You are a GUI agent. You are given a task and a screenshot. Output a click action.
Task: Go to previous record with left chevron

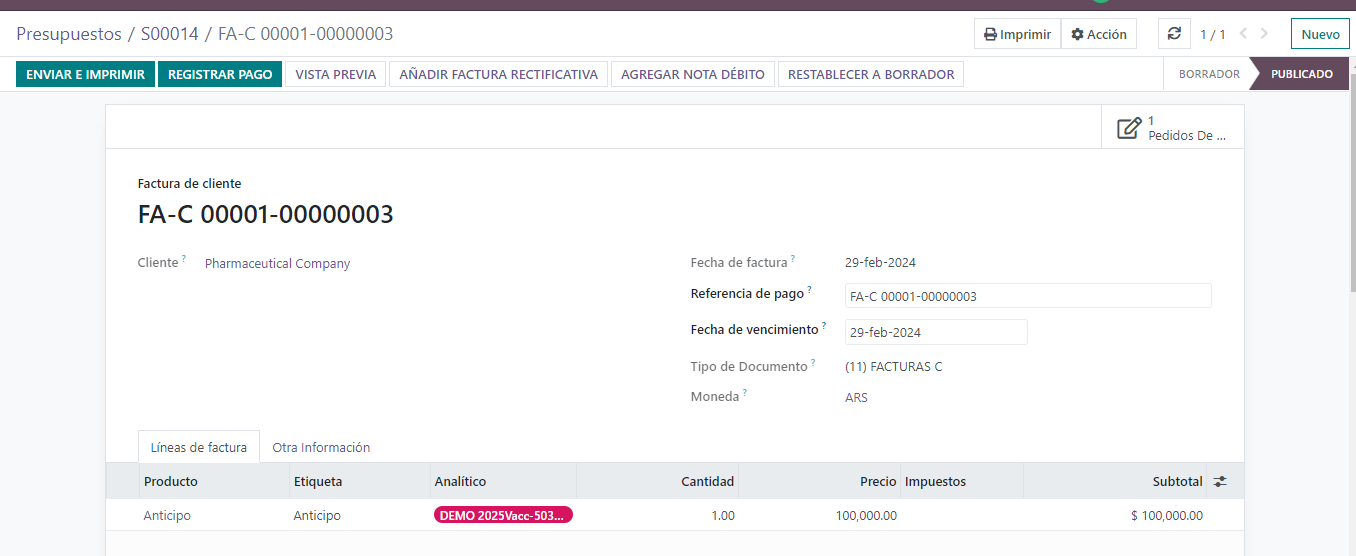tap(1243, 34)
